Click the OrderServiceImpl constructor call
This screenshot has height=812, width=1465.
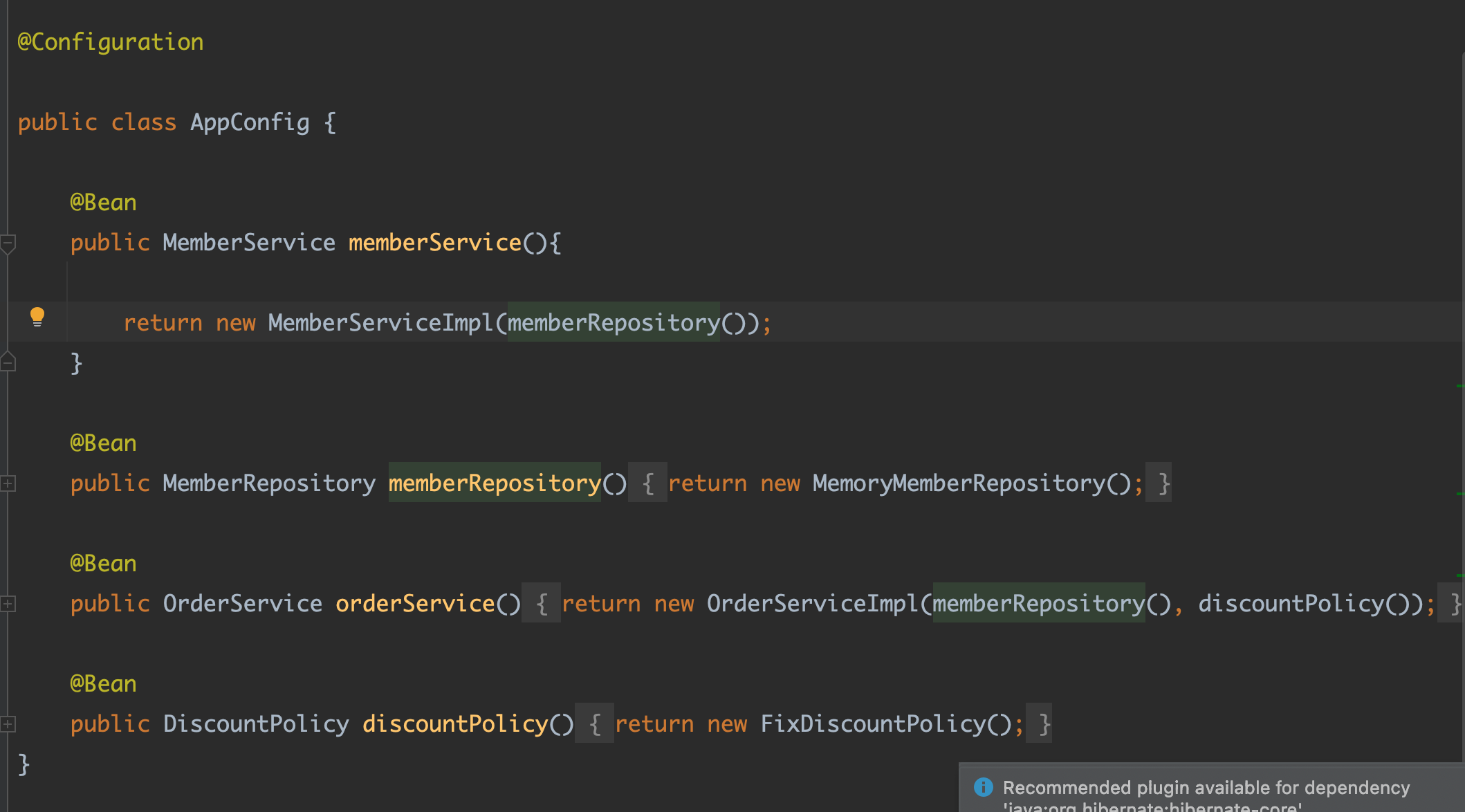812,604
